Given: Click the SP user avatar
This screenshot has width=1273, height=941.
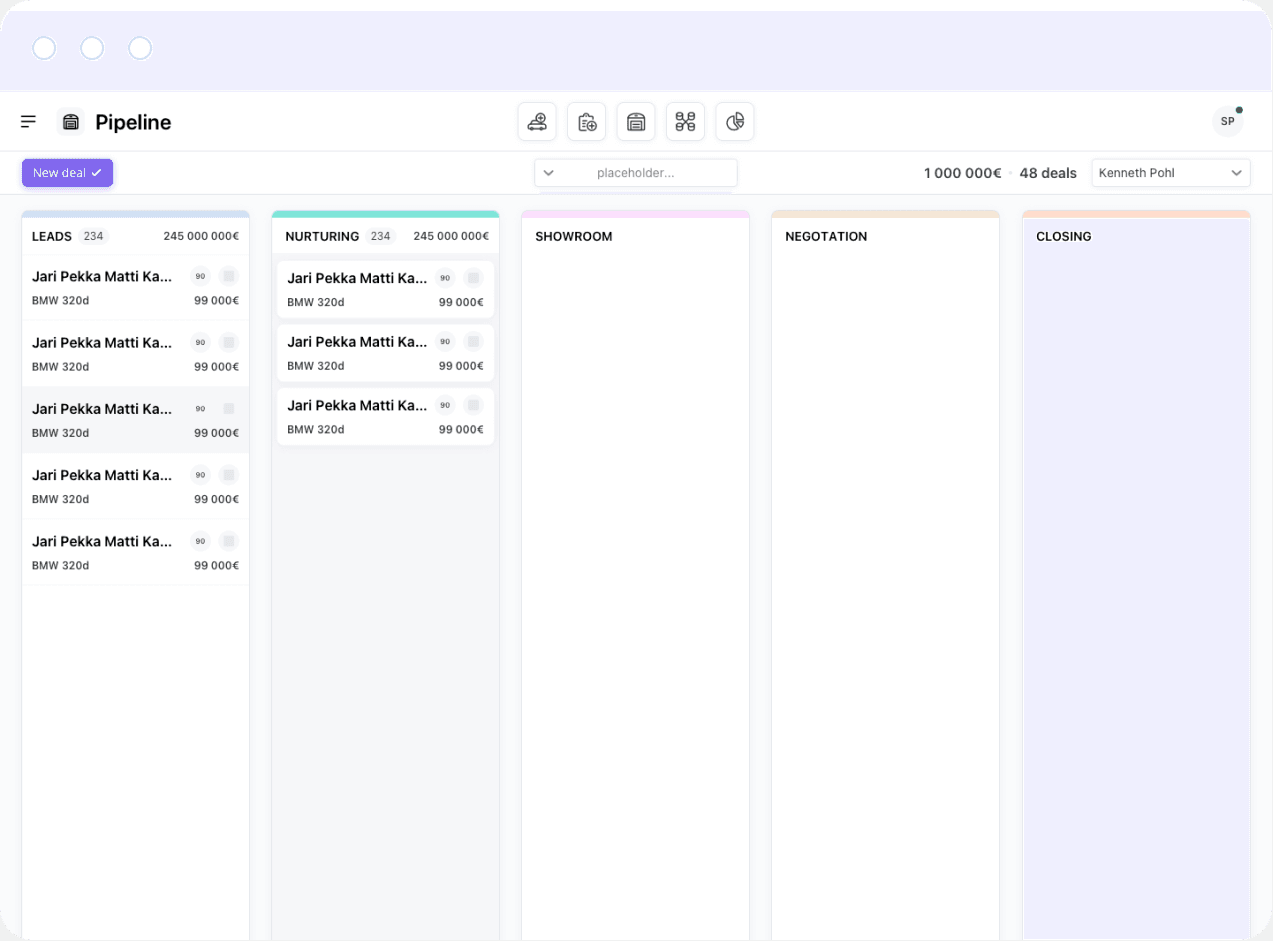Looking at the screenshot, I should pyautogui.click(x=1227, y=121).
